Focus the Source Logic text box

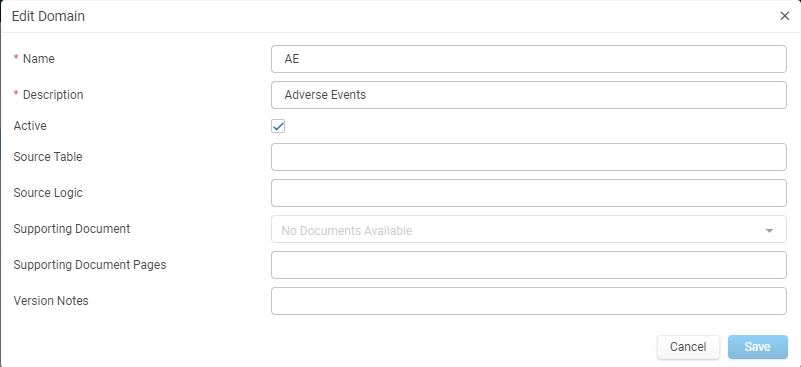[x=529, y=193]
